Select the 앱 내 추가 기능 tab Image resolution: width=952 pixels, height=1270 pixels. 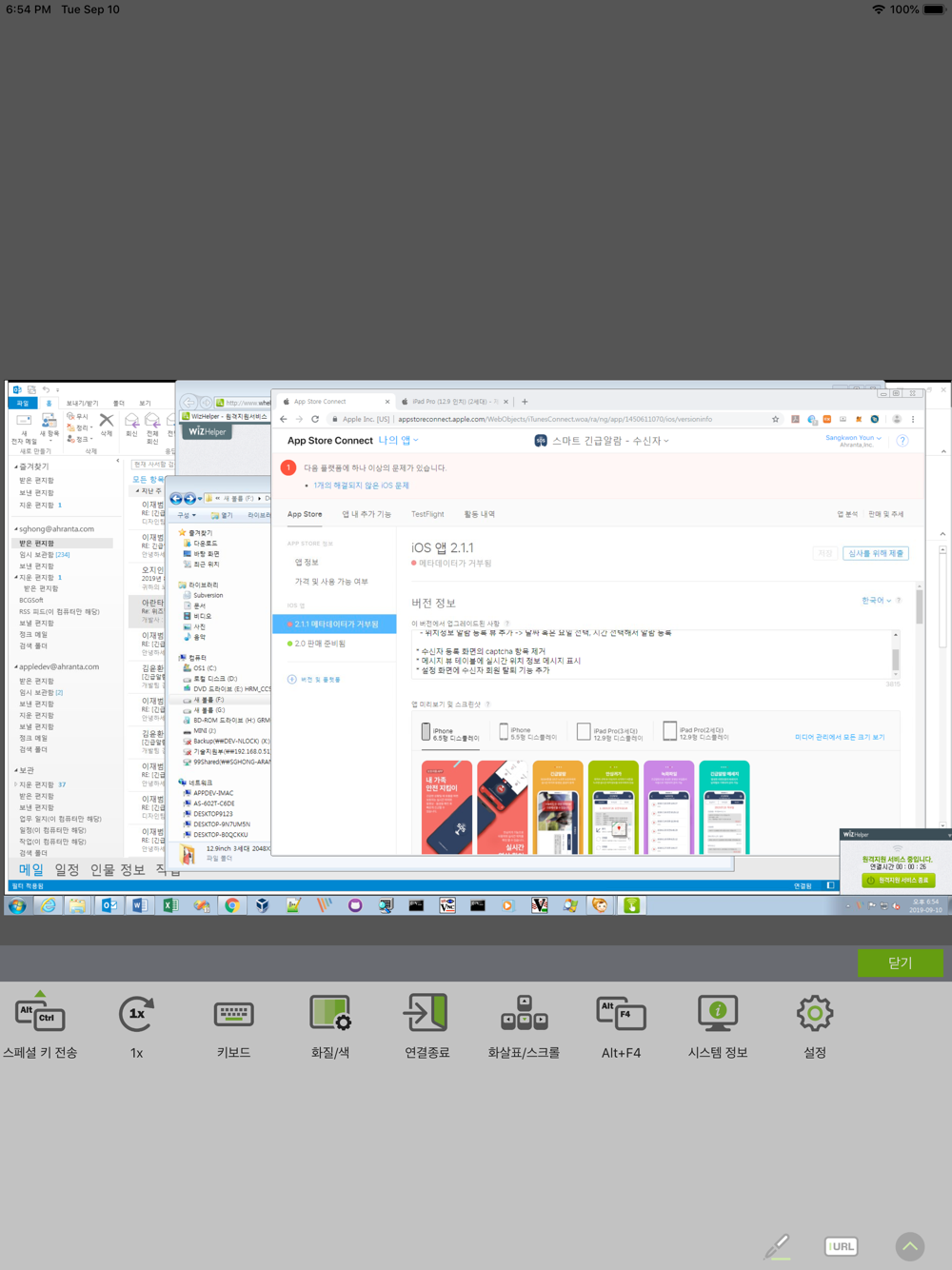[x=367, y=514]
